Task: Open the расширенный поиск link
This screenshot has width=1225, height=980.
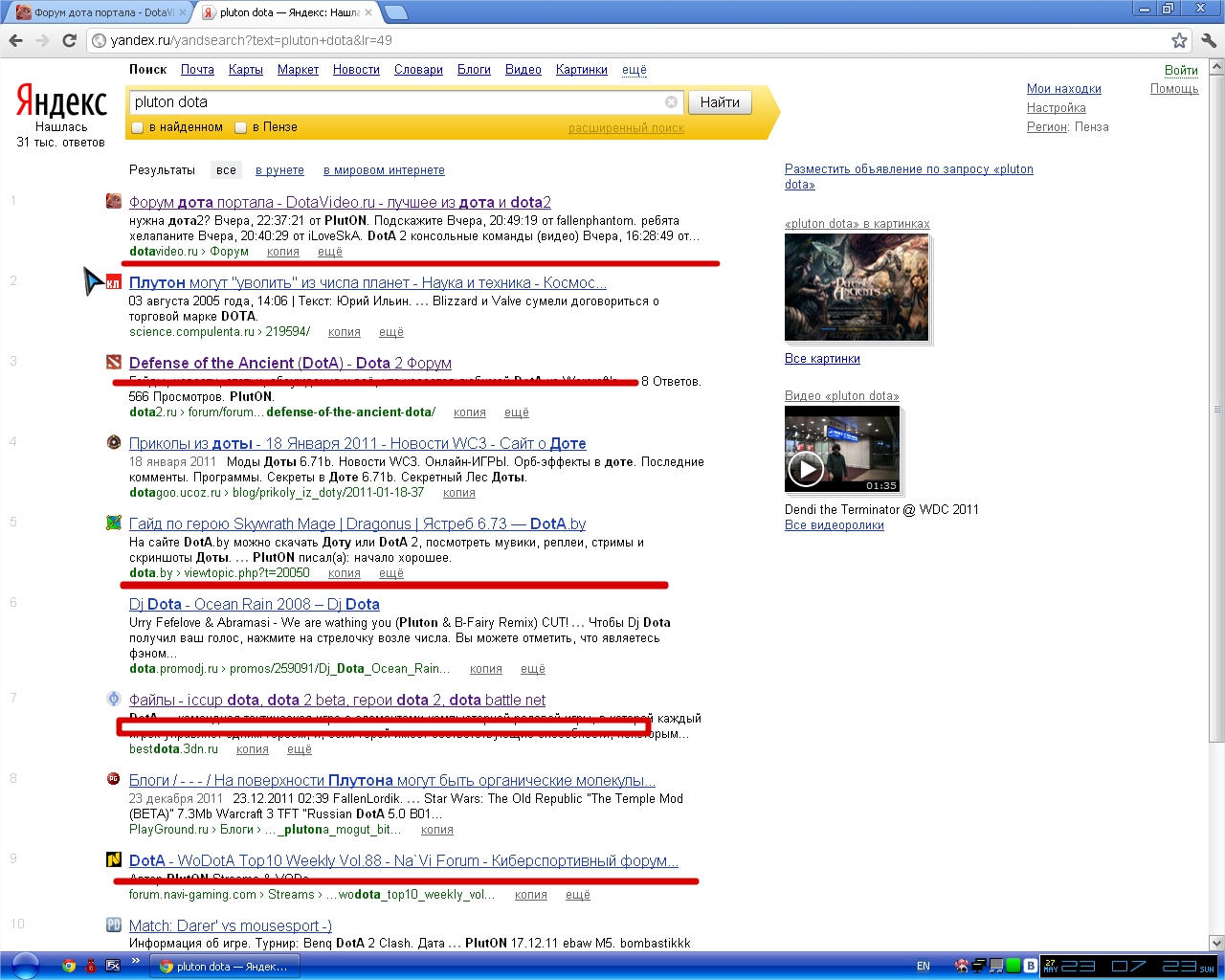Action: click(x=626, y=128)
